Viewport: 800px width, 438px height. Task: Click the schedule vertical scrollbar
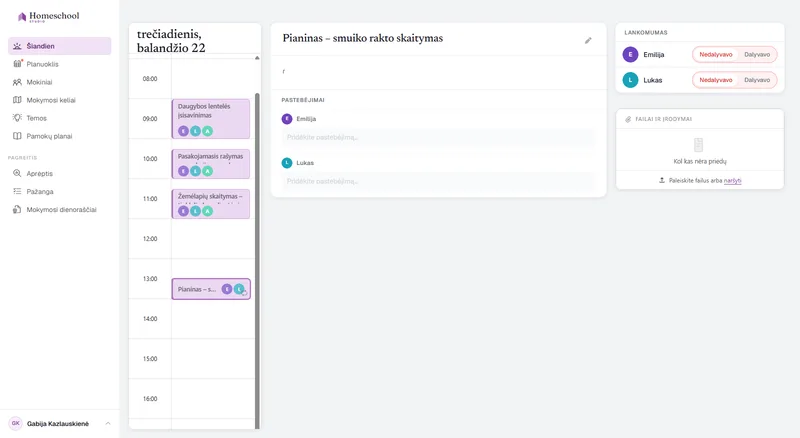coord(257,260)
